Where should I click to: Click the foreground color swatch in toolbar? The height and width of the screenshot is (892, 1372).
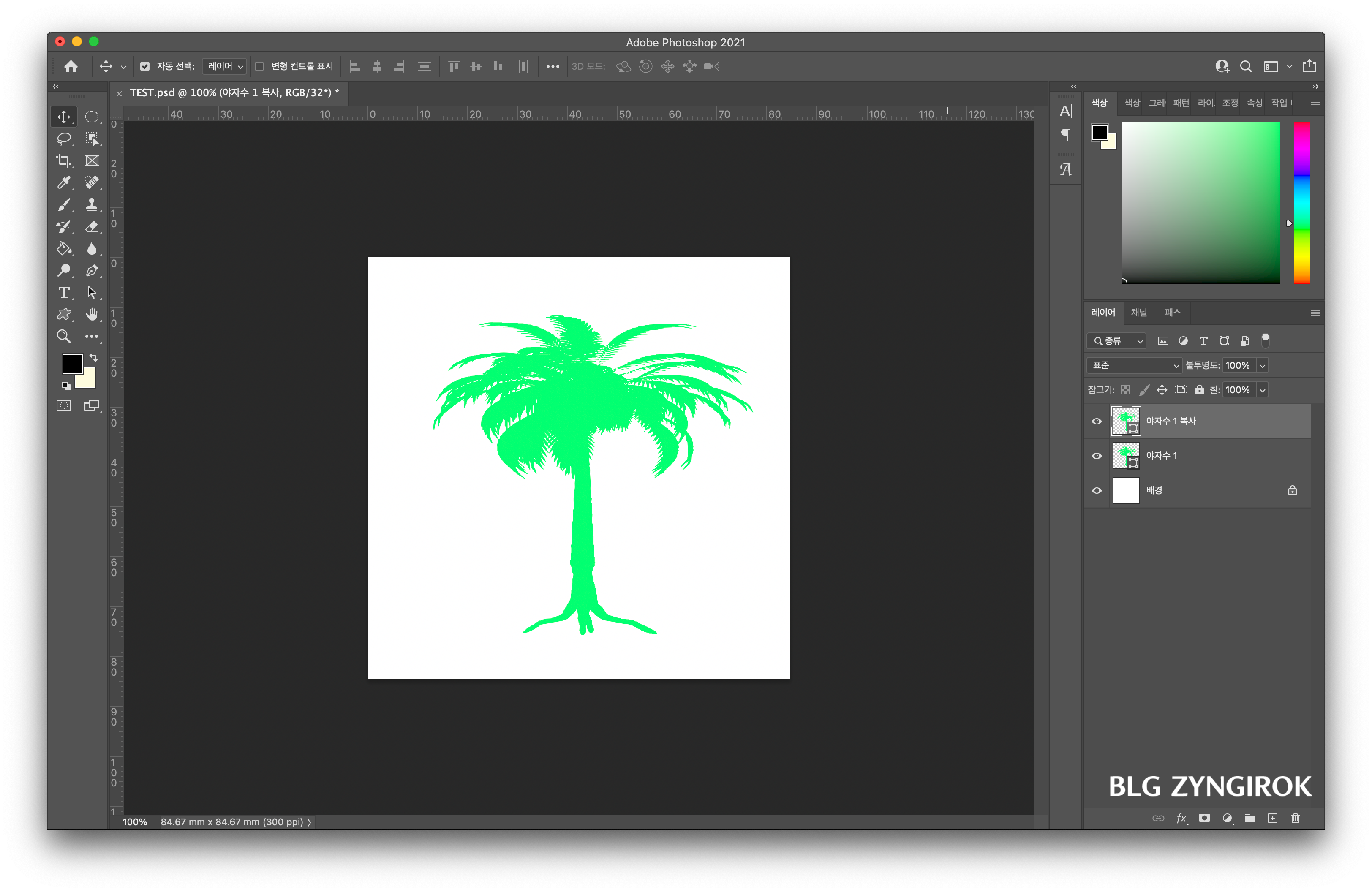coord(72,364)
